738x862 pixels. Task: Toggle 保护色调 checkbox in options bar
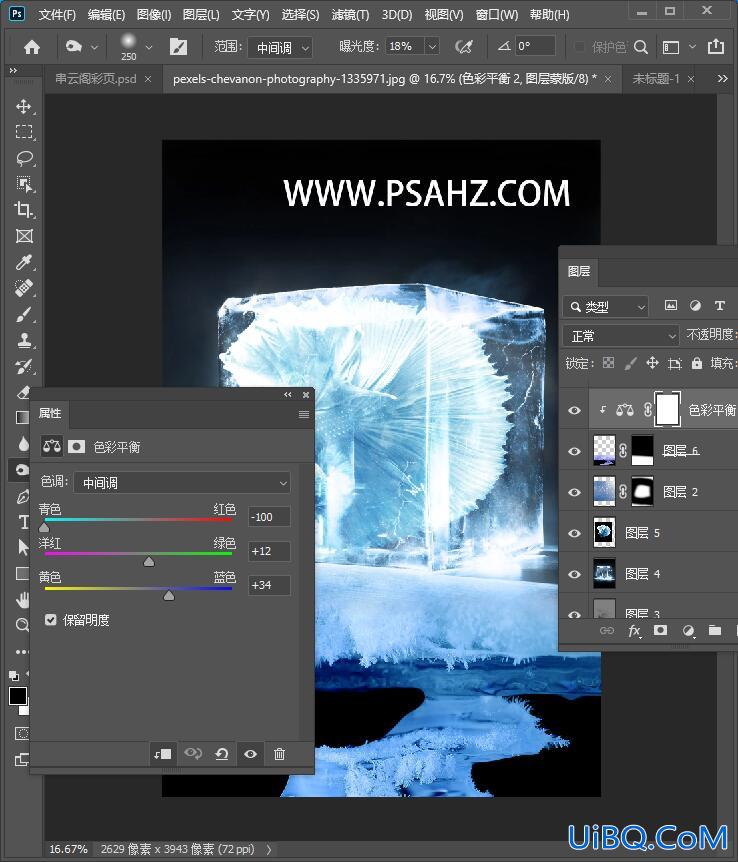tap(579, 47)
